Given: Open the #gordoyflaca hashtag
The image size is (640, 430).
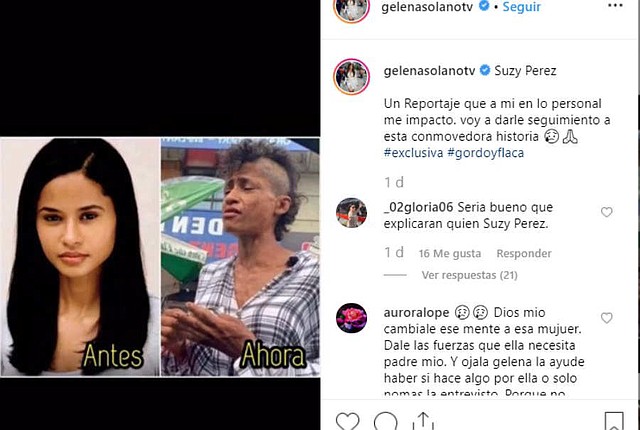Looking at the screenshot, I should [x=485, y=153].
